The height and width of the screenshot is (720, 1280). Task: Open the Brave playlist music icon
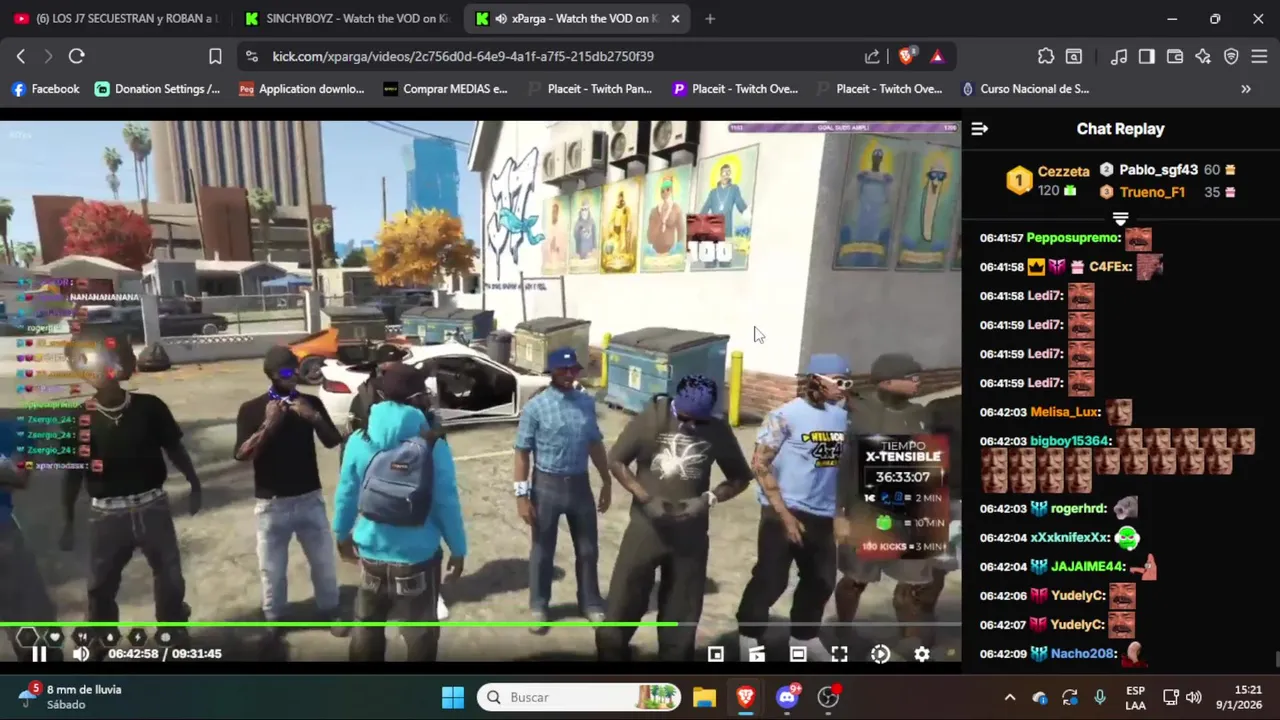(x=1120, y=57)
